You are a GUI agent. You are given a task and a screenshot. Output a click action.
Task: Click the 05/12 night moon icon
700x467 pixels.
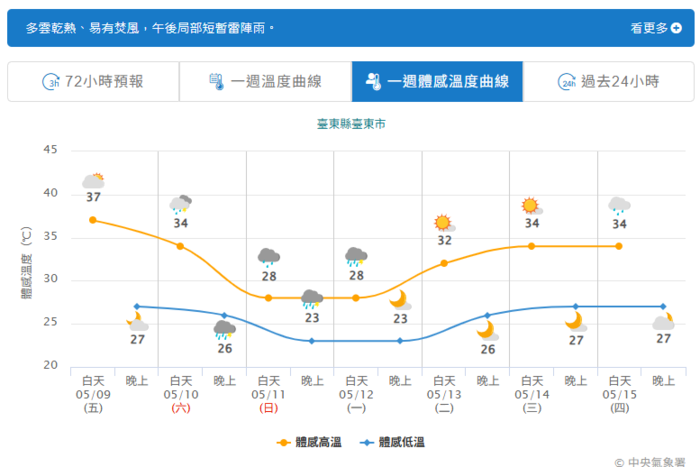400,300
